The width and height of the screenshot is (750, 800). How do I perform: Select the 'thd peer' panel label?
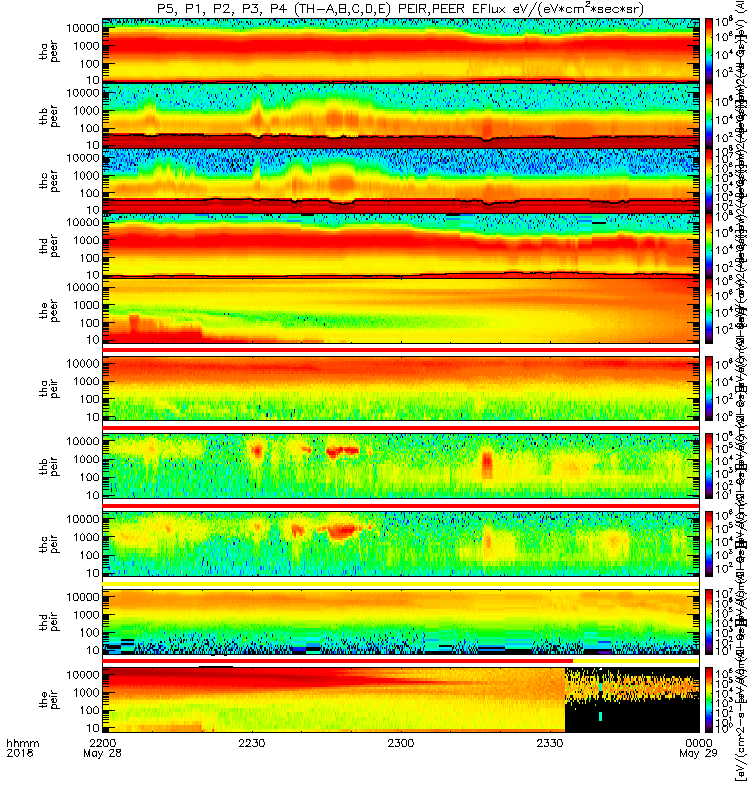(x=49, y=246)
